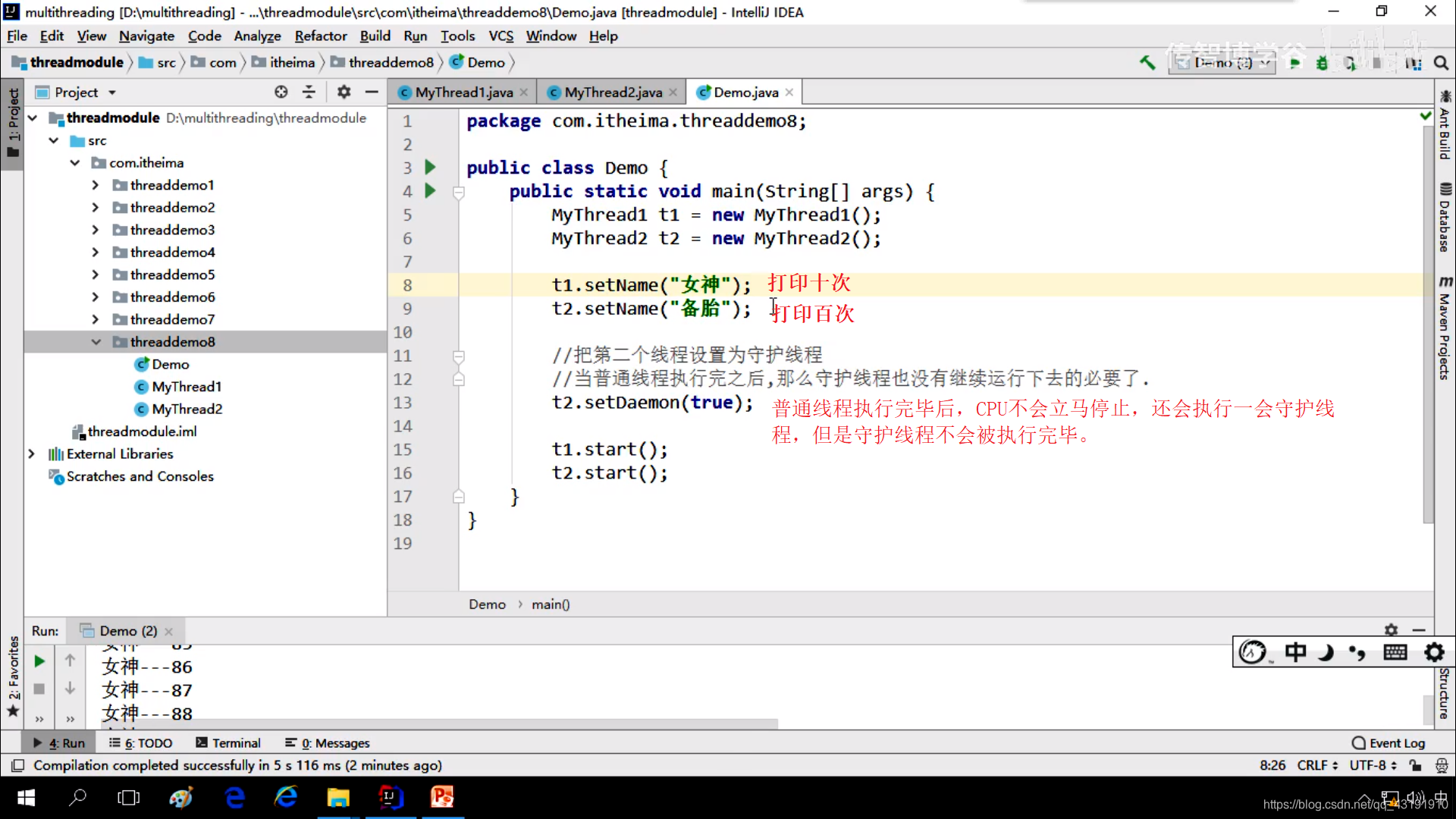The width and height of the screenshot is (1456, 819).
Task: Click the run gutter arrow beside main method
Action: (430, 190)
